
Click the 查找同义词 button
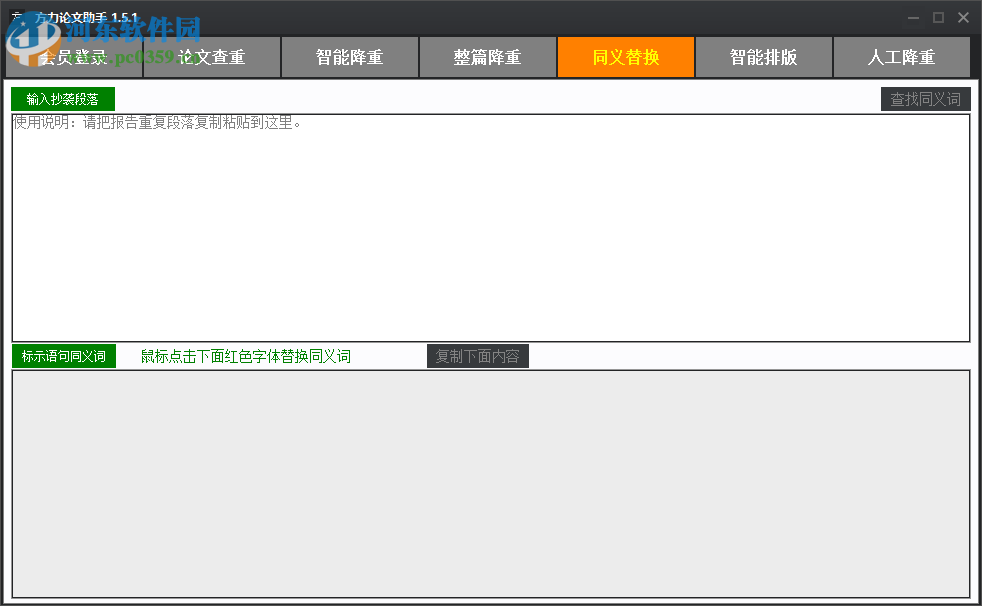(925, 99)
